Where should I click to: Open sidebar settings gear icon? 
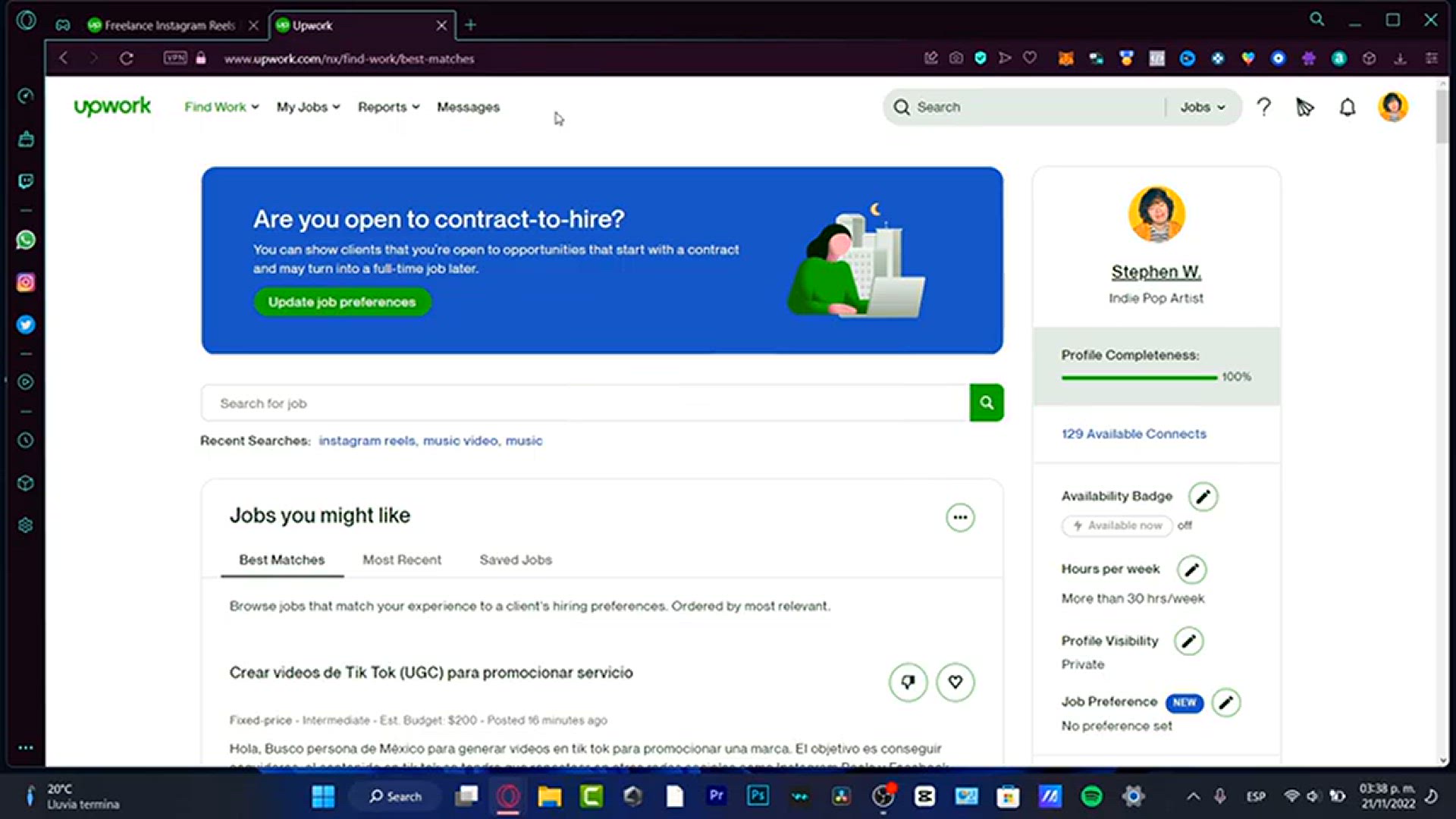click(x=26, y=526)
